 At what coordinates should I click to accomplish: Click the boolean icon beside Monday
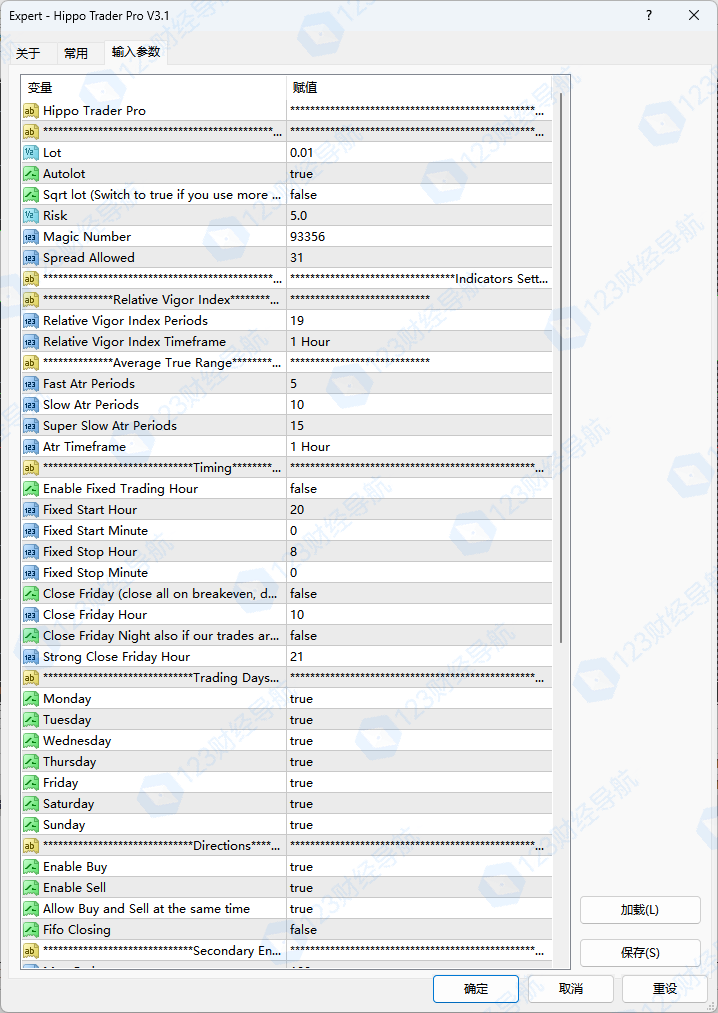pos(30,698)
